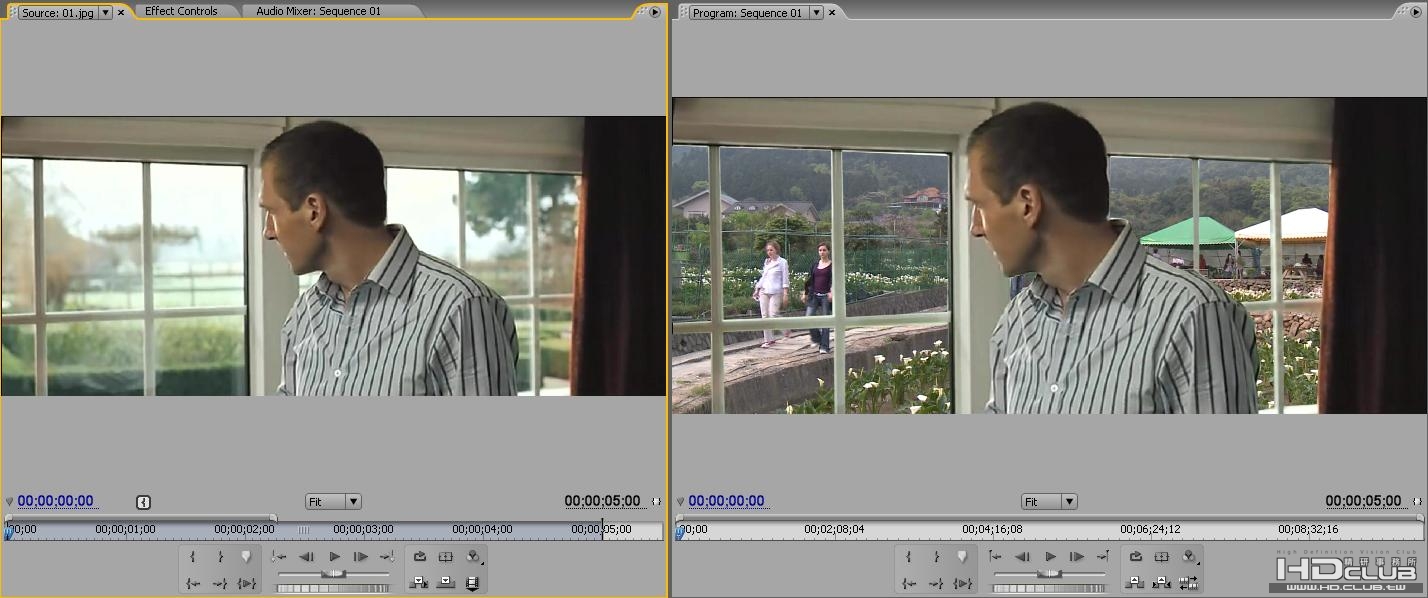Select the Source: 01.jpg tab
The image size is (1428, 598).
click(x=59, y=12)
